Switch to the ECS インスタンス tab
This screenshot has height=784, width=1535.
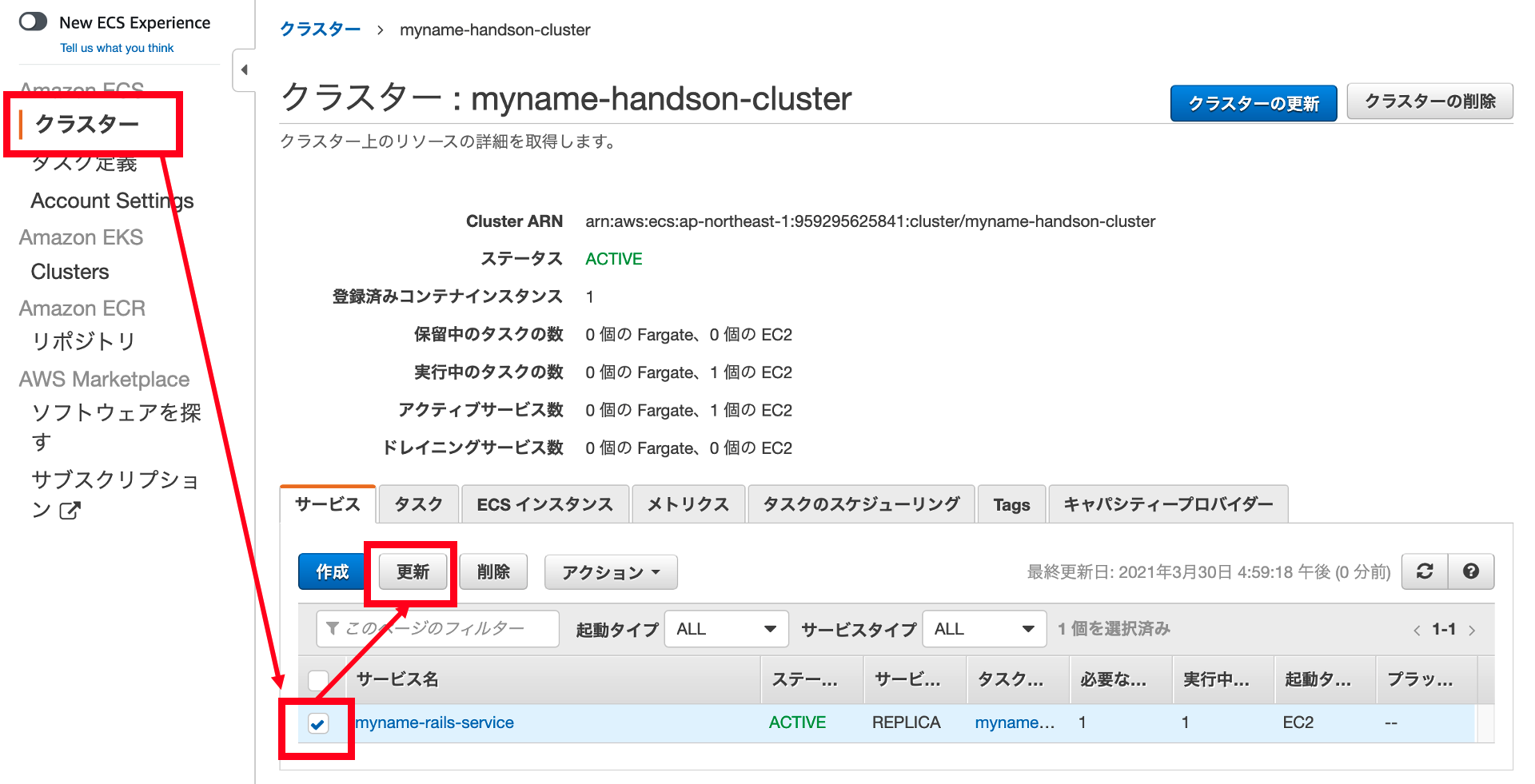tap(544, 504)
